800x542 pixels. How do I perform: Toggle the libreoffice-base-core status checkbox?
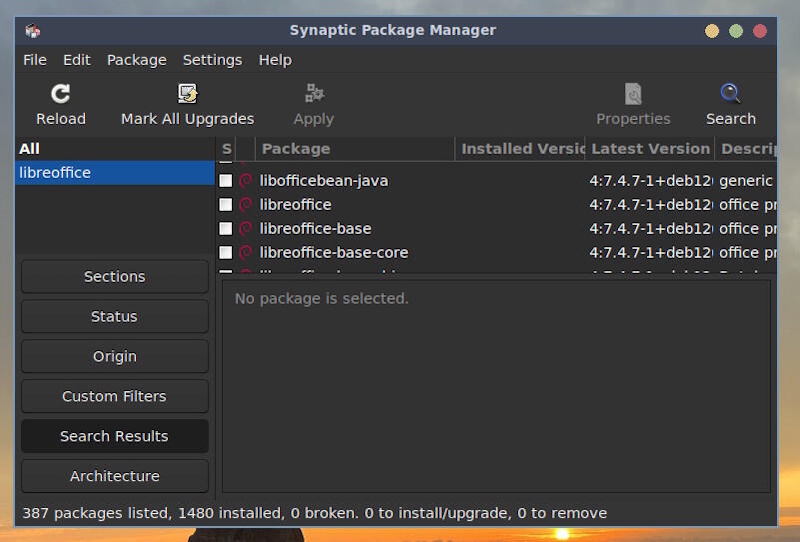pyautogui.click(x=226, y=253)
